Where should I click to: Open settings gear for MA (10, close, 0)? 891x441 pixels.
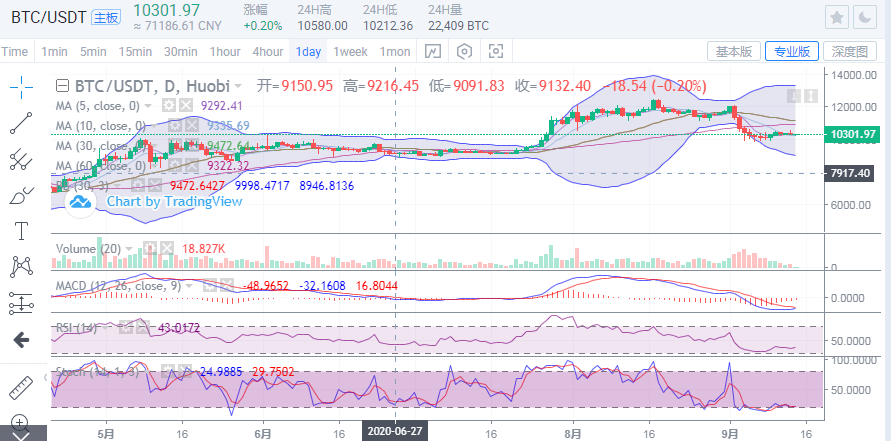pos(175,126)
